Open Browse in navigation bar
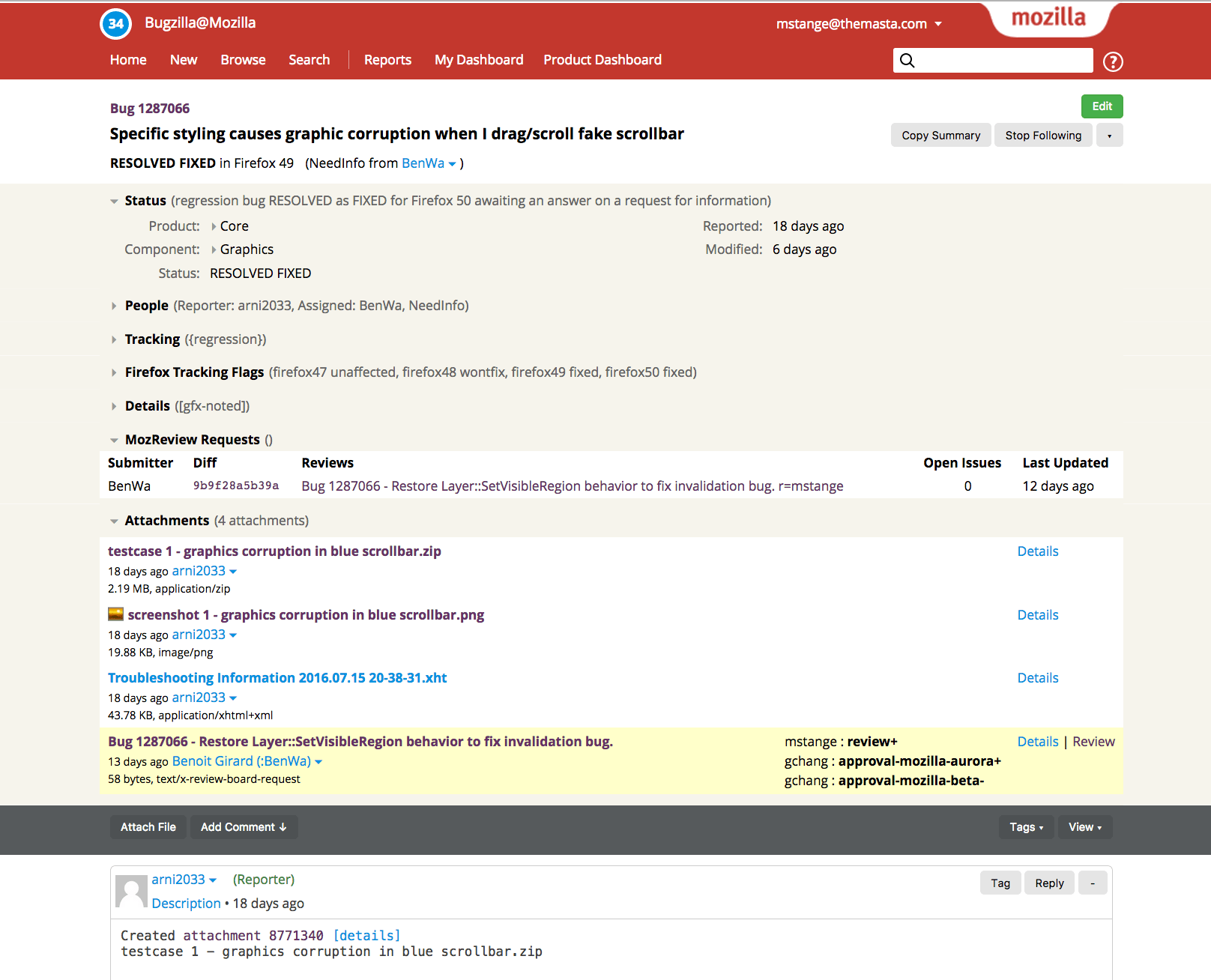The width and height of the screenshot is (1211, 980). click(243, 60)
